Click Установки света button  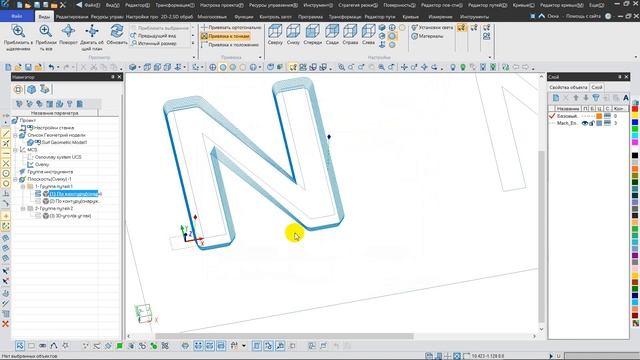[432, 27]
